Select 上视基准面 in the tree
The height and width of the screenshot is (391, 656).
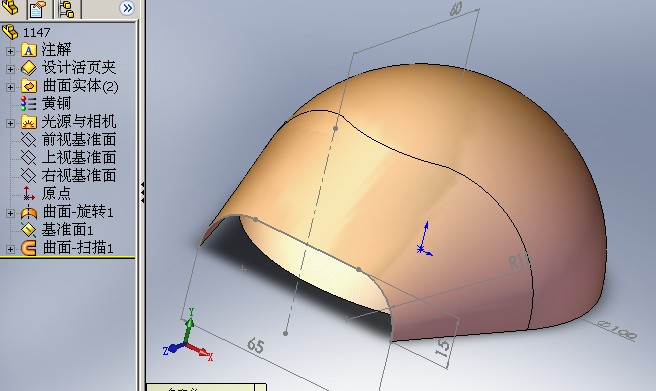79,158
